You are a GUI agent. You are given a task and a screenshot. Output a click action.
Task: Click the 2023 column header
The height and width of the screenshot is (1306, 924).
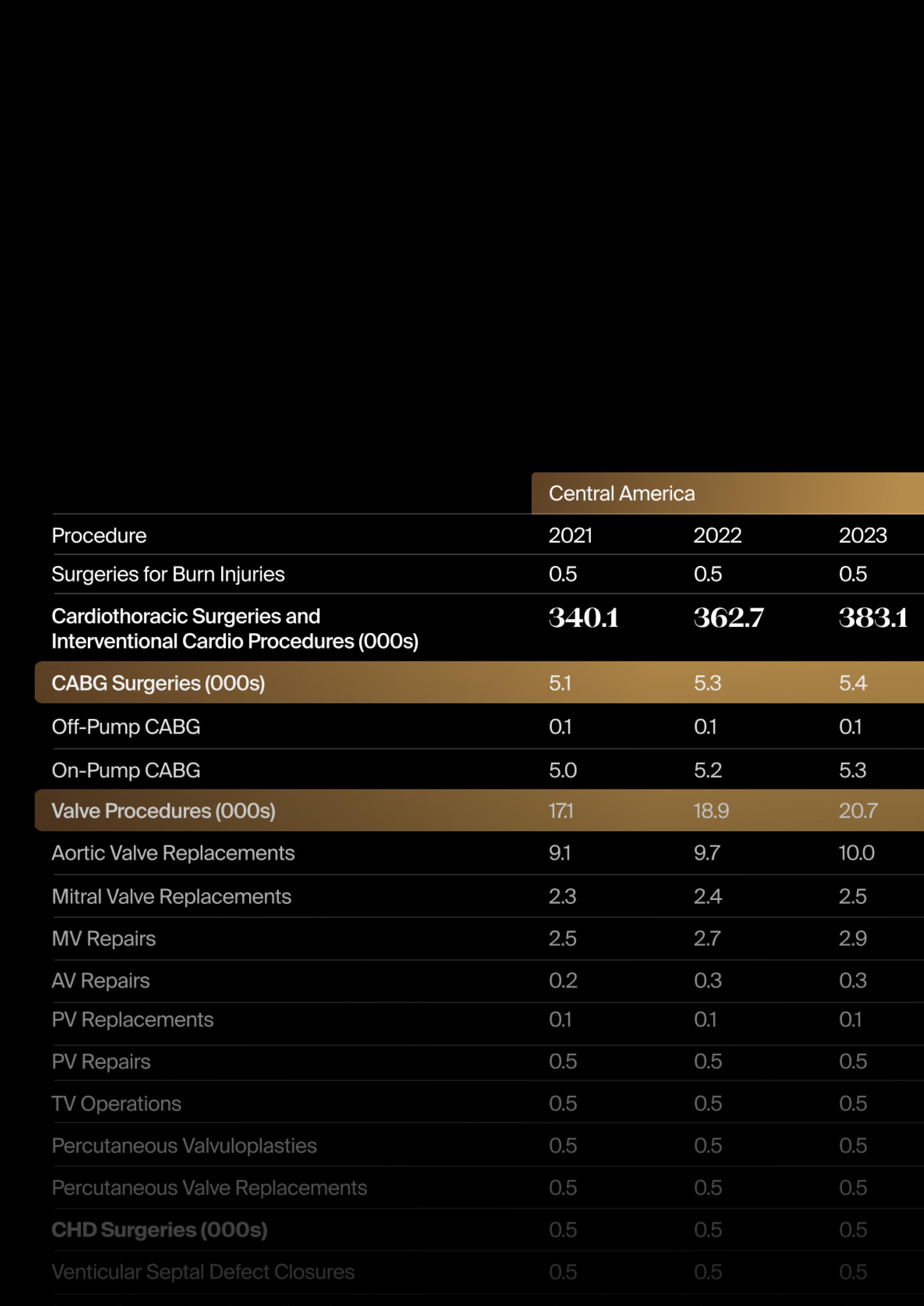pyautogui.click(x=862, y=536)
